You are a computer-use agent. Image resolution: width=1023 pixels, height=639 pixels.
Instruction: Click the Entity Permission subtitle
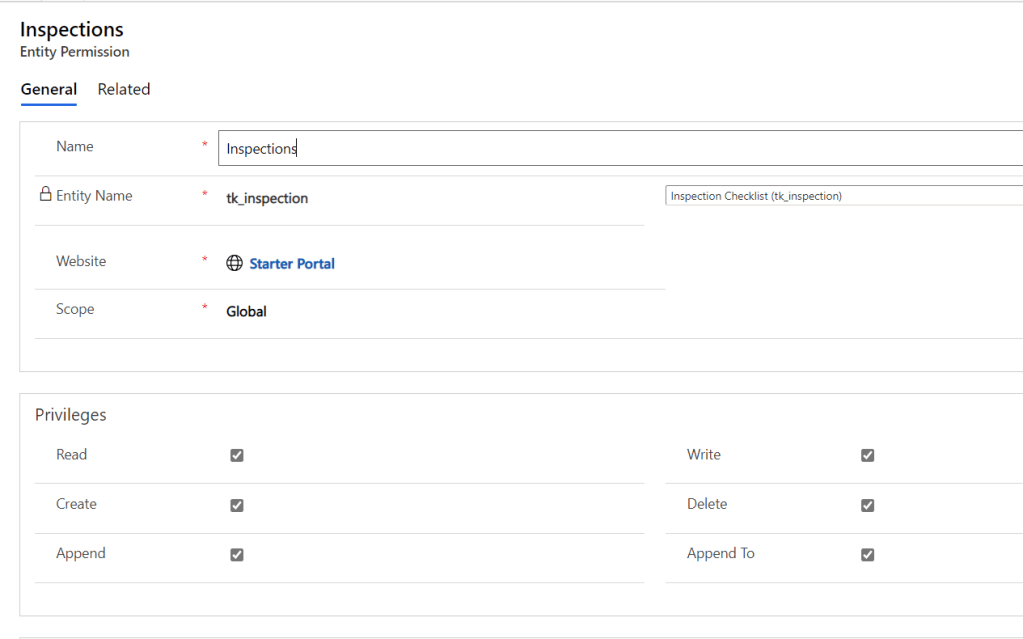click(75, 52)
